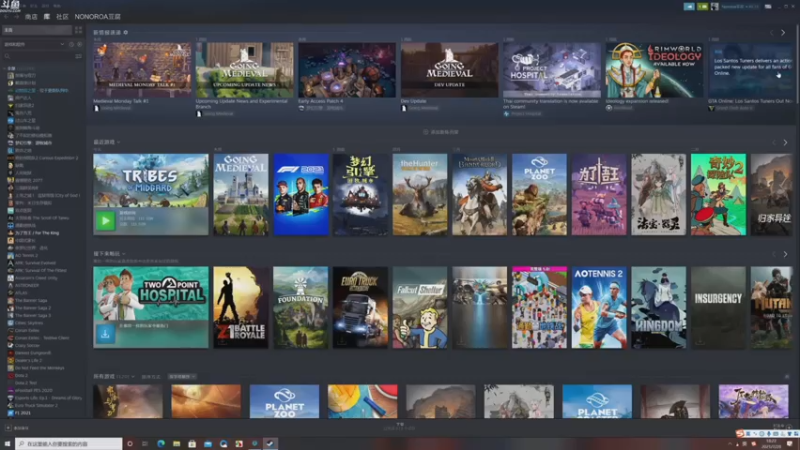
Task: Go back with the navigation back arrow
Action: tap(6, 17)
